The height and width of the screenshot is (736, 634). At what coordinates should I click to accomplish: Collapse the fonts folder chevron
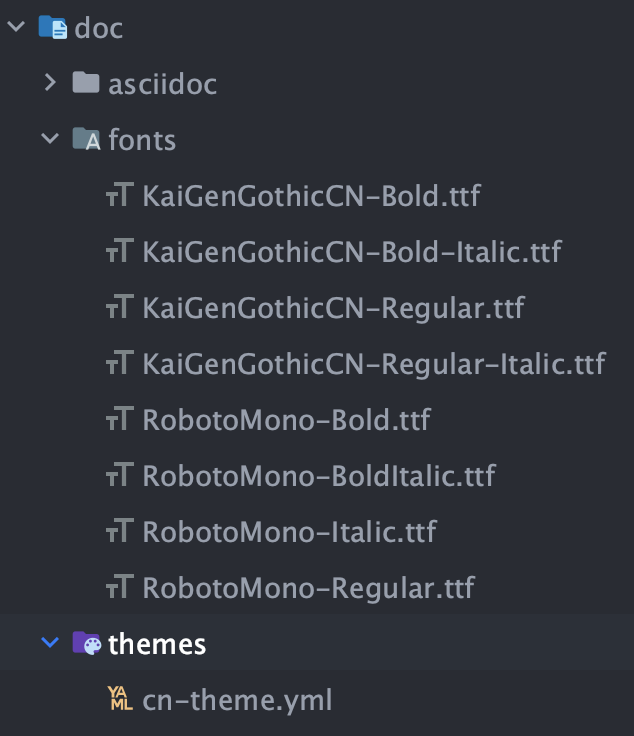(50, 139)
